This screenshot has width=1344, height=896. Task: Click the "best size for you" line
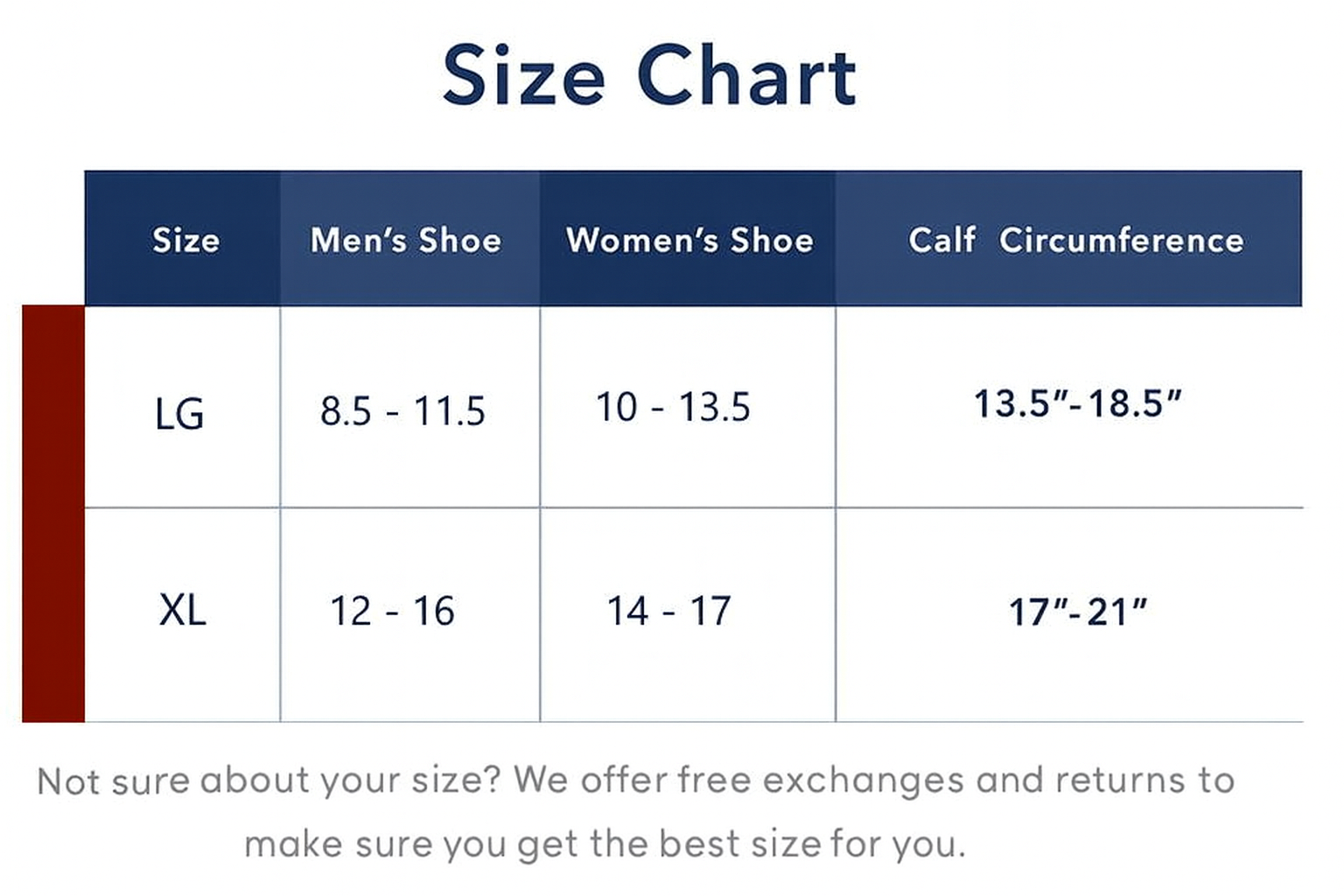pos(811,844)
